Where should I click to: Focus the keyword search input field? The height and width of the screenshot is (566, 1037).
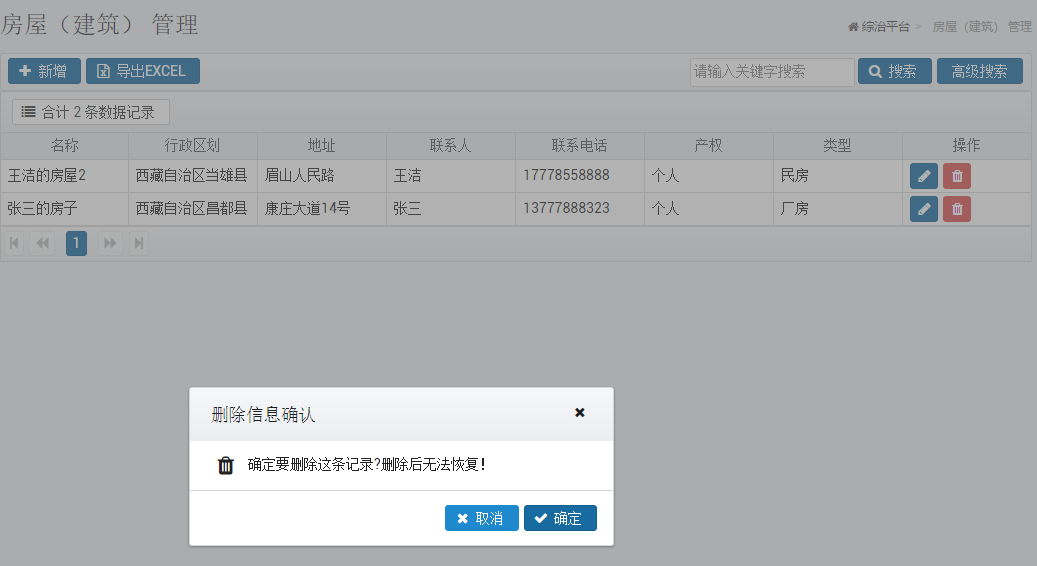tap(772, 71)
